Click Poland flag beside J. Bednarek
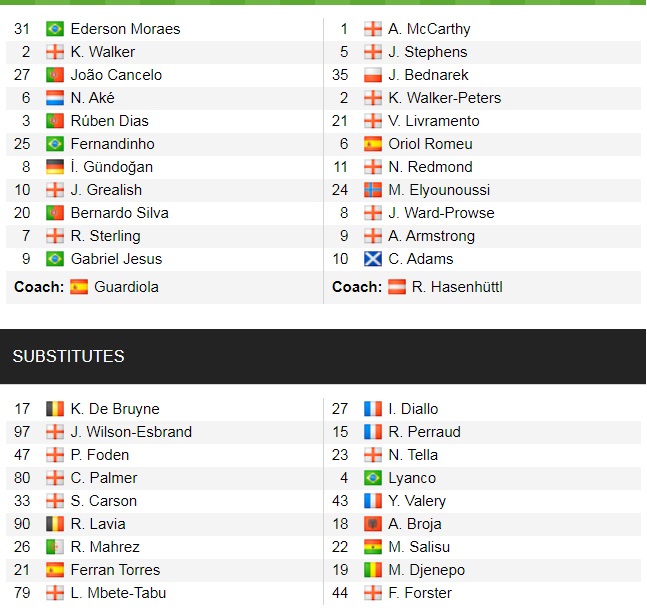 (x=373, y=75)
